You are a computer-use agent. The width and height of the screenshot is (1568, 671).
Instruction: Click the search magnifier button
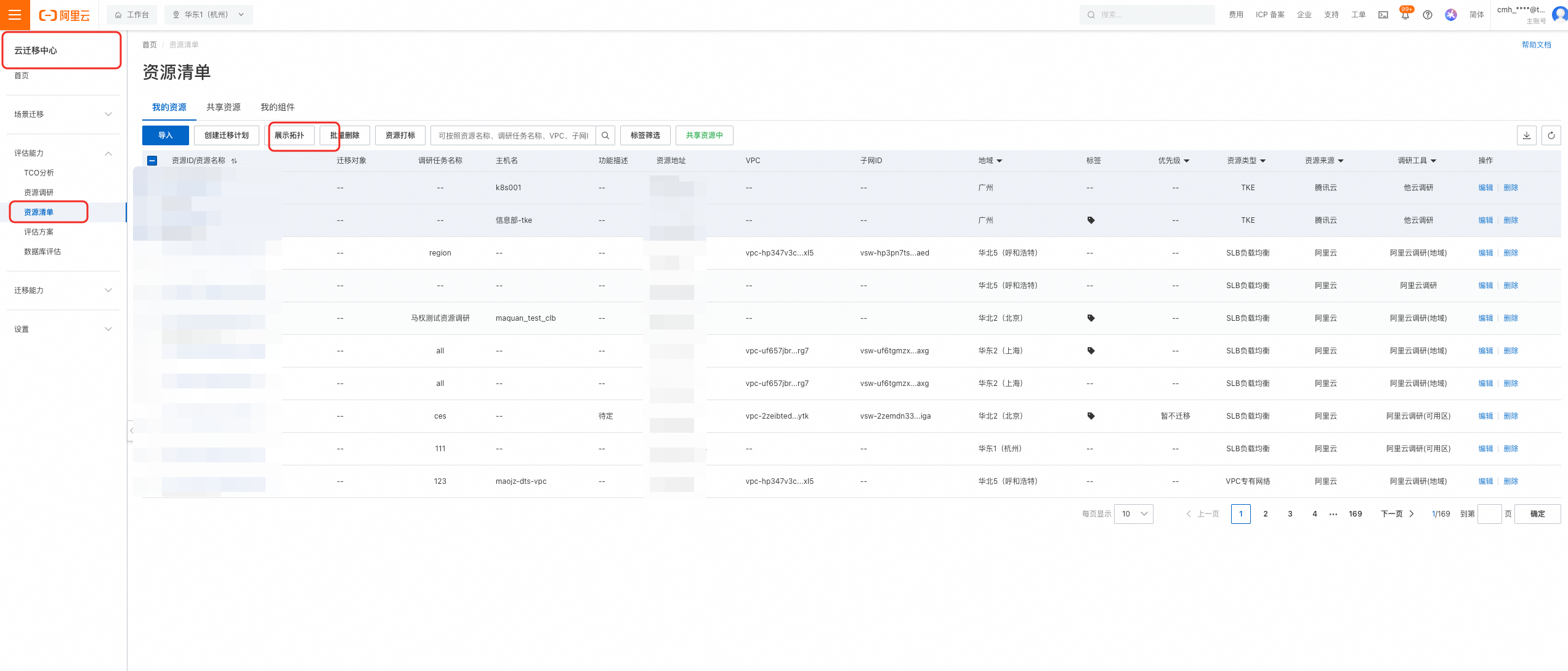coord(605,135)
